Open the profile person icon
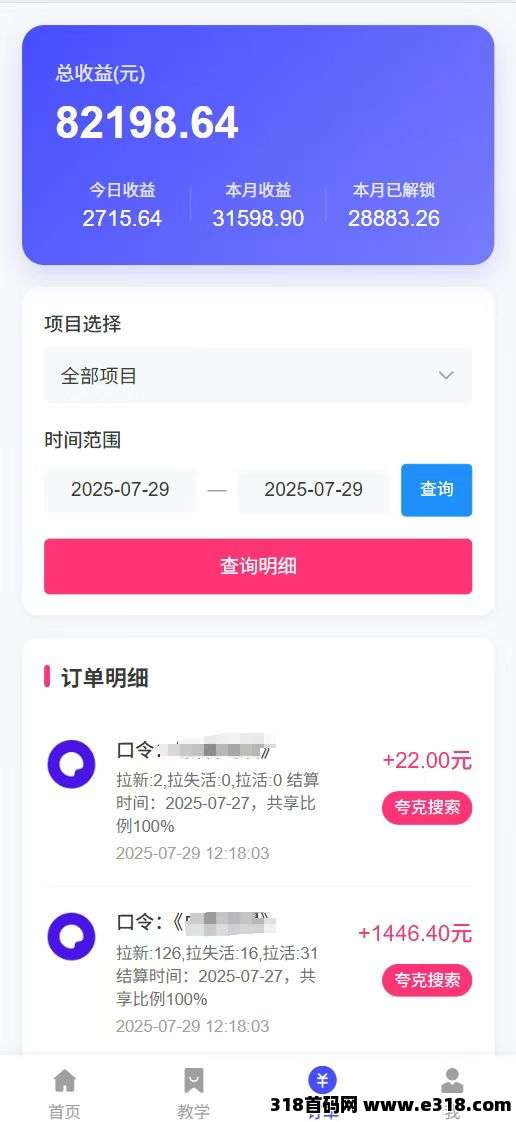516x1122 pixels. click(452, 1080)
